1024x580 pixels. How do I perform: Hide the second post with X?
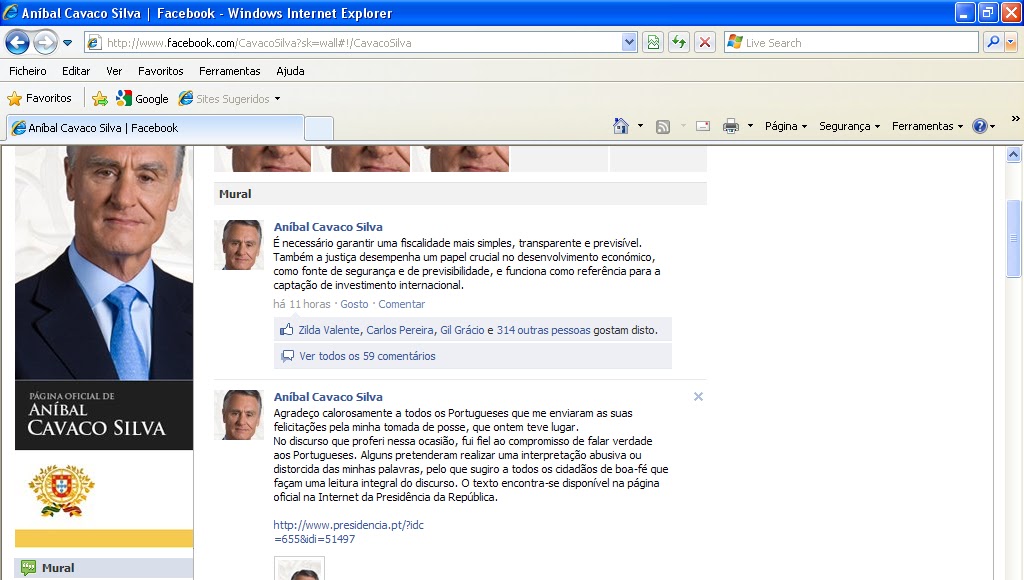pyautogui.click(x=698, y=396)
